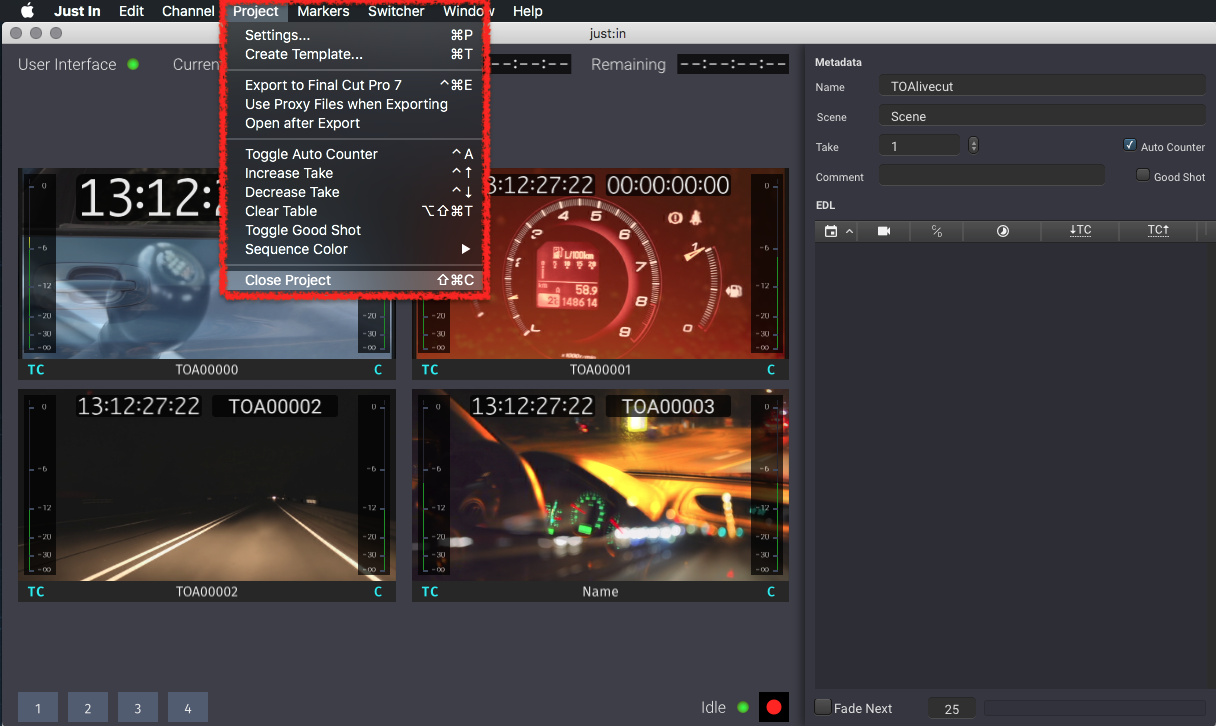Click the empty Comment field
This screenshot has width=1216, height=726.
[x=992, y=175]
